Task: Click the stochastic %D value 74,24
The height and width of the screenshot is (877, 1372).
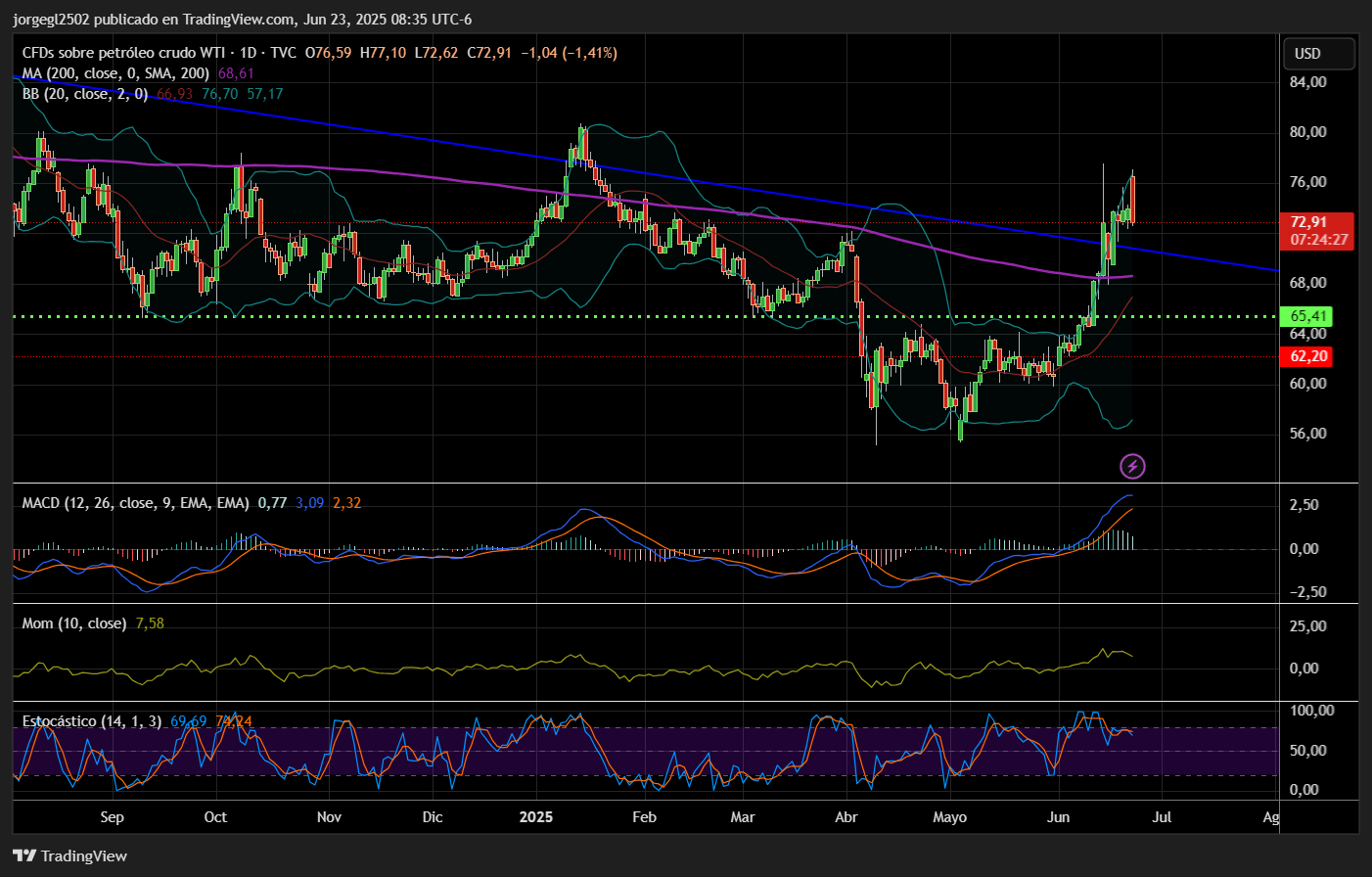Action: [x=233, y=721]
